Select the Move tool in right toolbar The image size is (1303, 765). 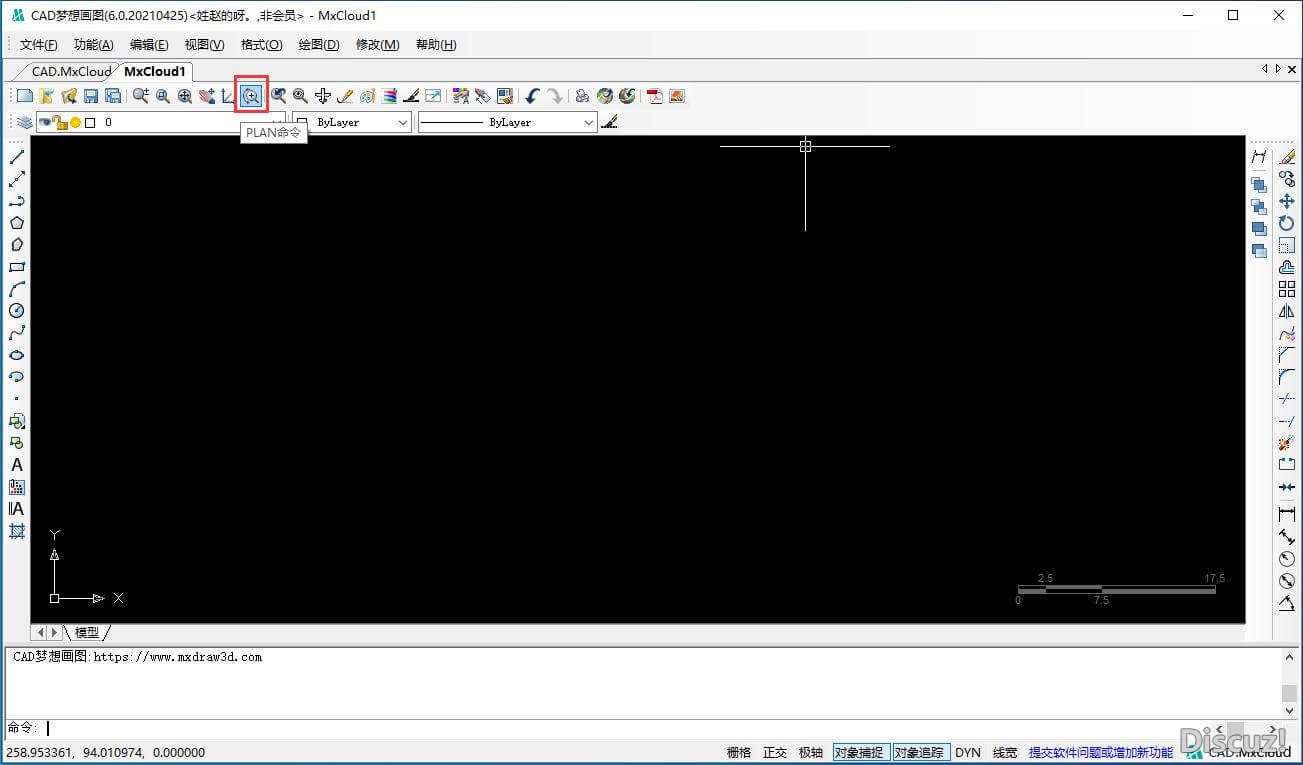tap(1287, 201)
